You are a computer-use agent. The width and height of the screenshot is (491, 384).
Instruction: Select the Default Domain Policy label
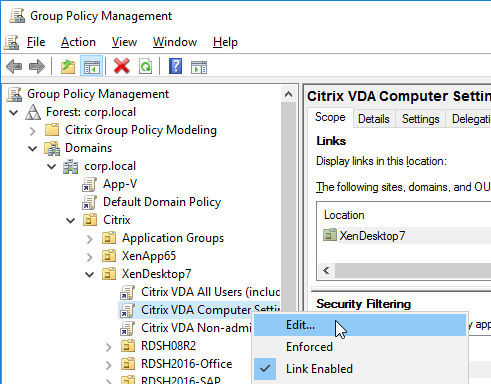click(162, 202)
